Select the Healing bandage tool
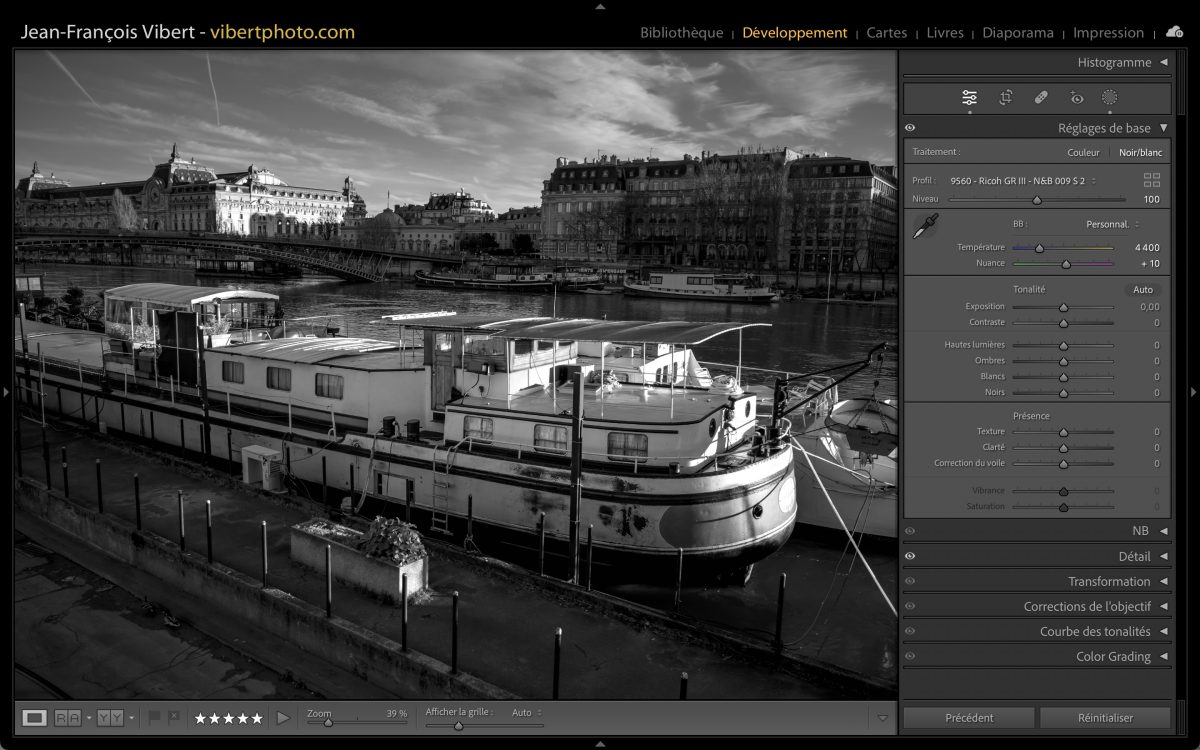Image resolution: width=1200 pixels, height=750 pixels. (x=1040, y=98)
